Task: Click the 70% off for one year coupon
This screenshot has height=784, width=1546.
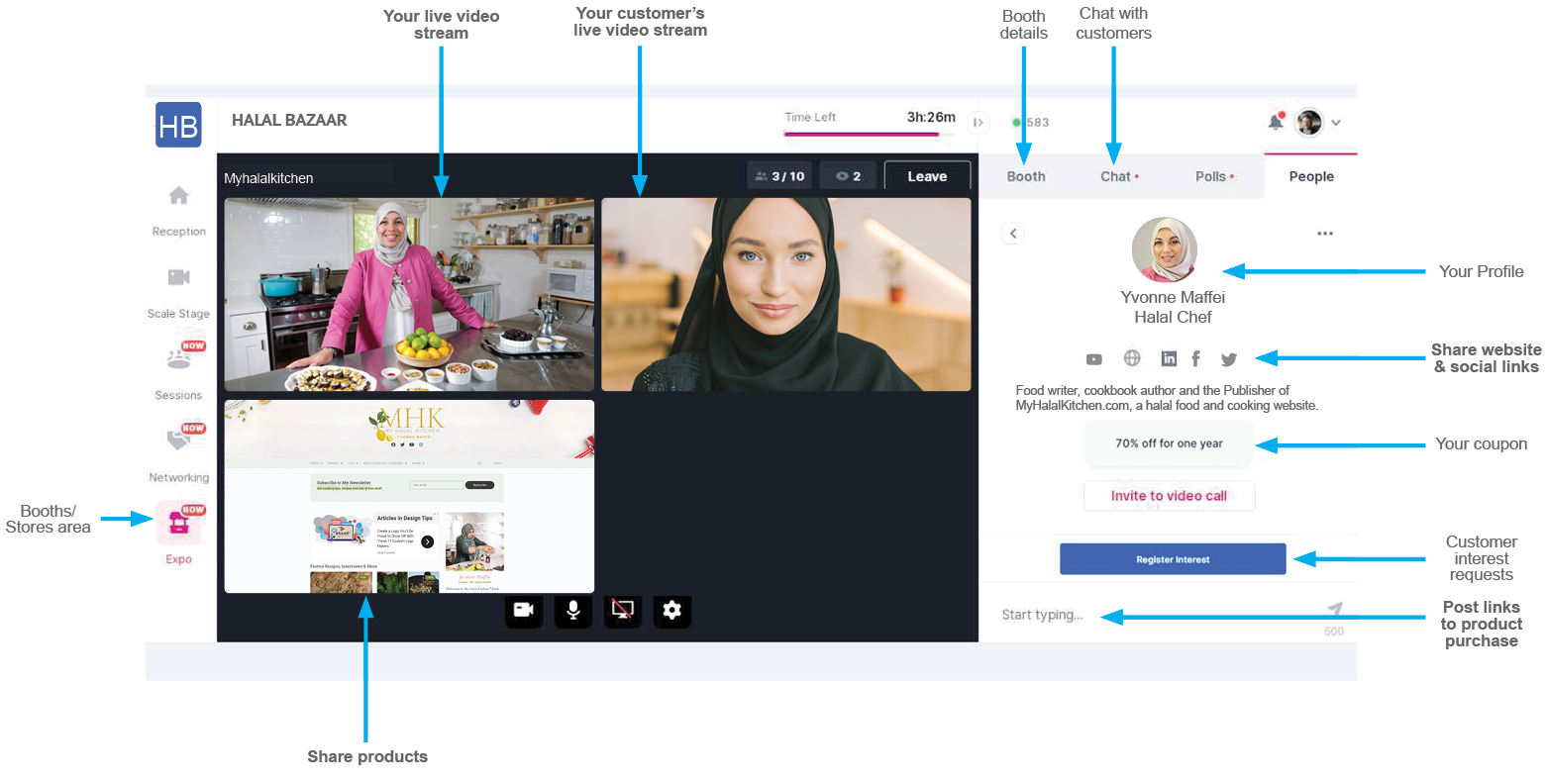Action: click(x=1170, y=443)
